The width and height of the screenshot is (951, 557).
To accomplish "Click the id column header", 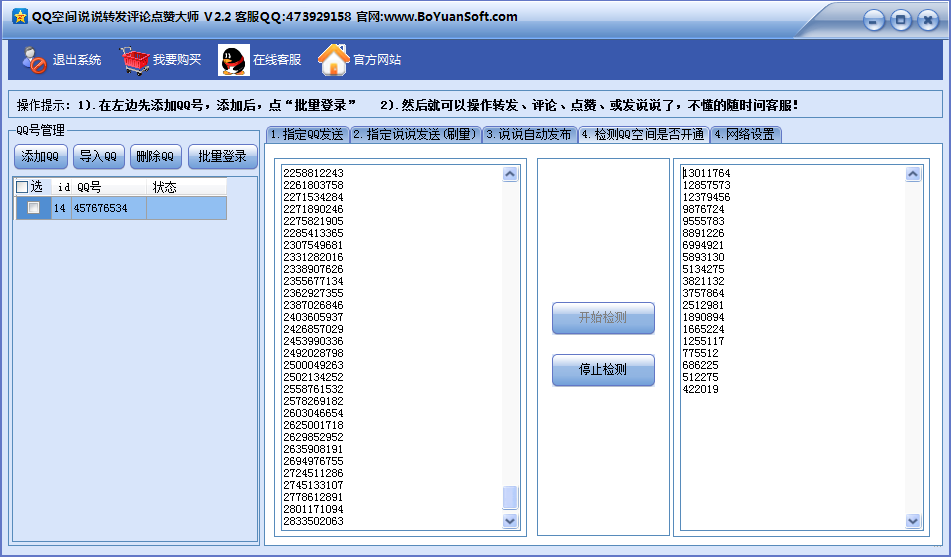I will [62, 187].
